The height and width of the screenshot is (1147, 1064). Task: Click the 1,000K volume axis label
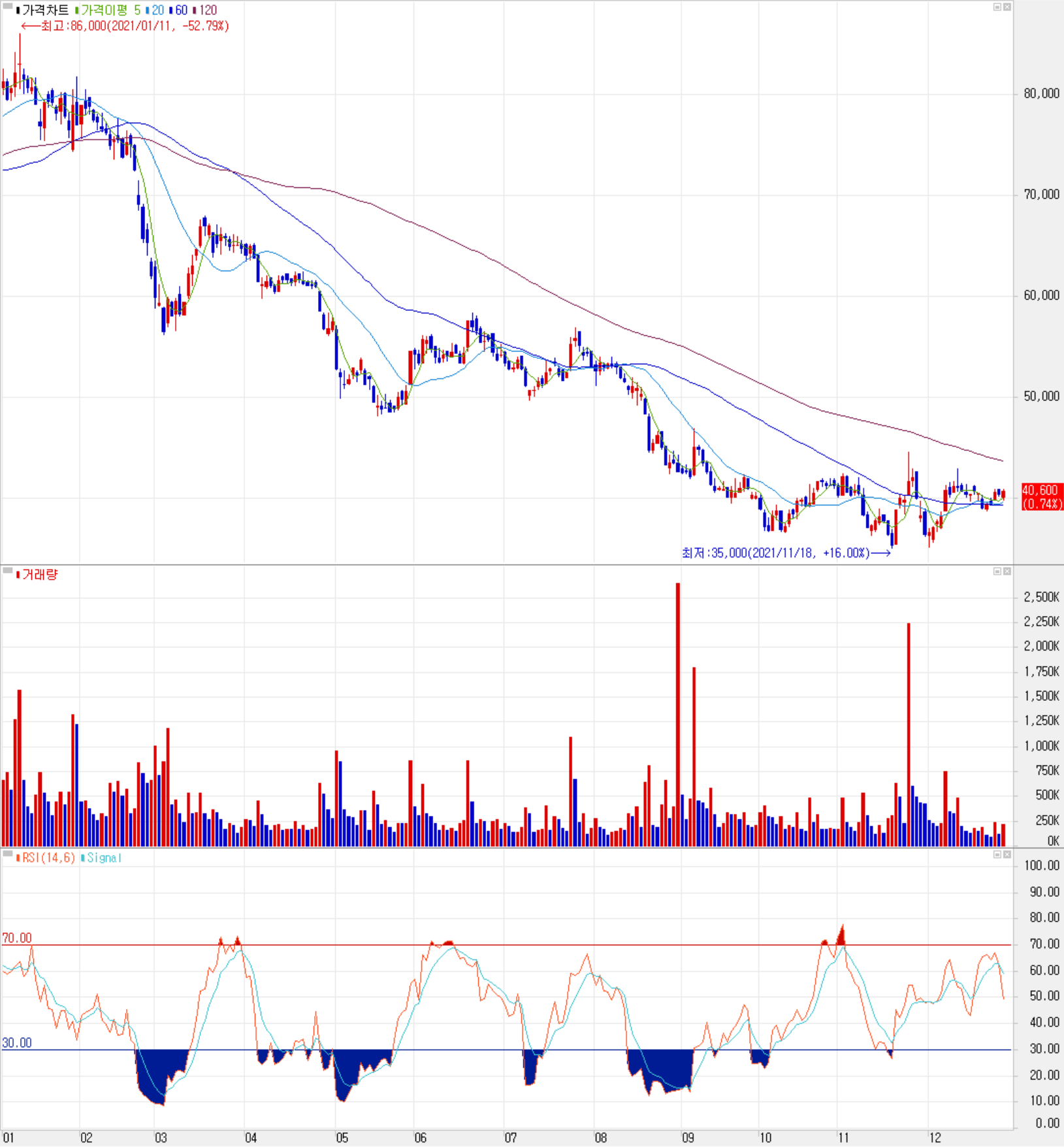coord(1042,746)
